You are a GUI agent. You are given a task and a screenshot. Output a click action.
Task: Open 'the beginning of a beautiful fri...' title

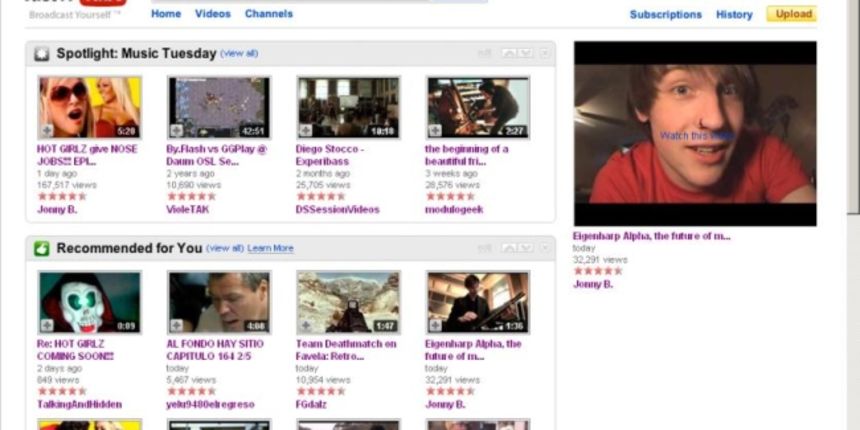467,155
